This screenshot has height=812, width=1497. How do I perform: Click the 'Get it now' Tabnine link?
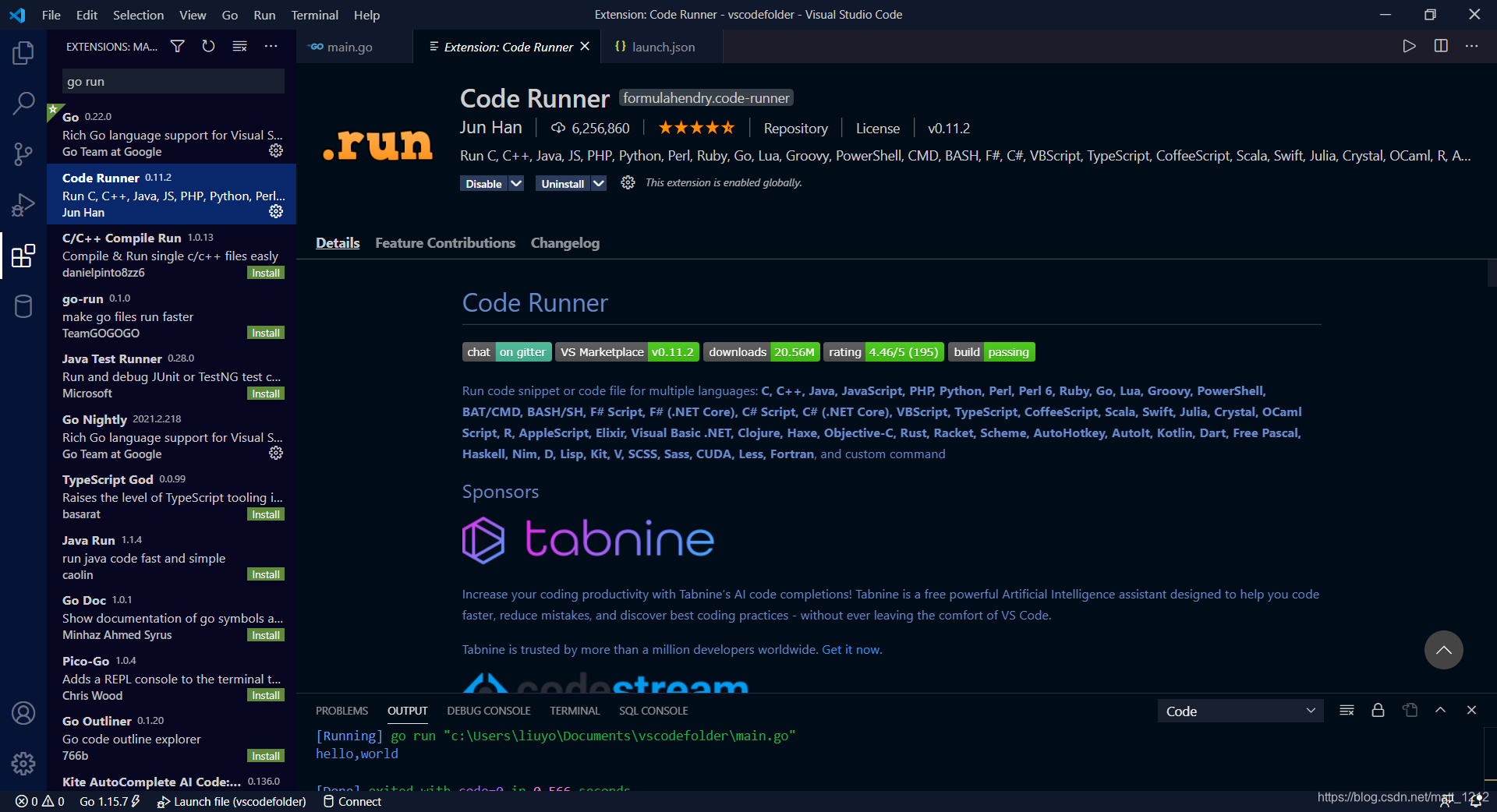click(851, 649)
